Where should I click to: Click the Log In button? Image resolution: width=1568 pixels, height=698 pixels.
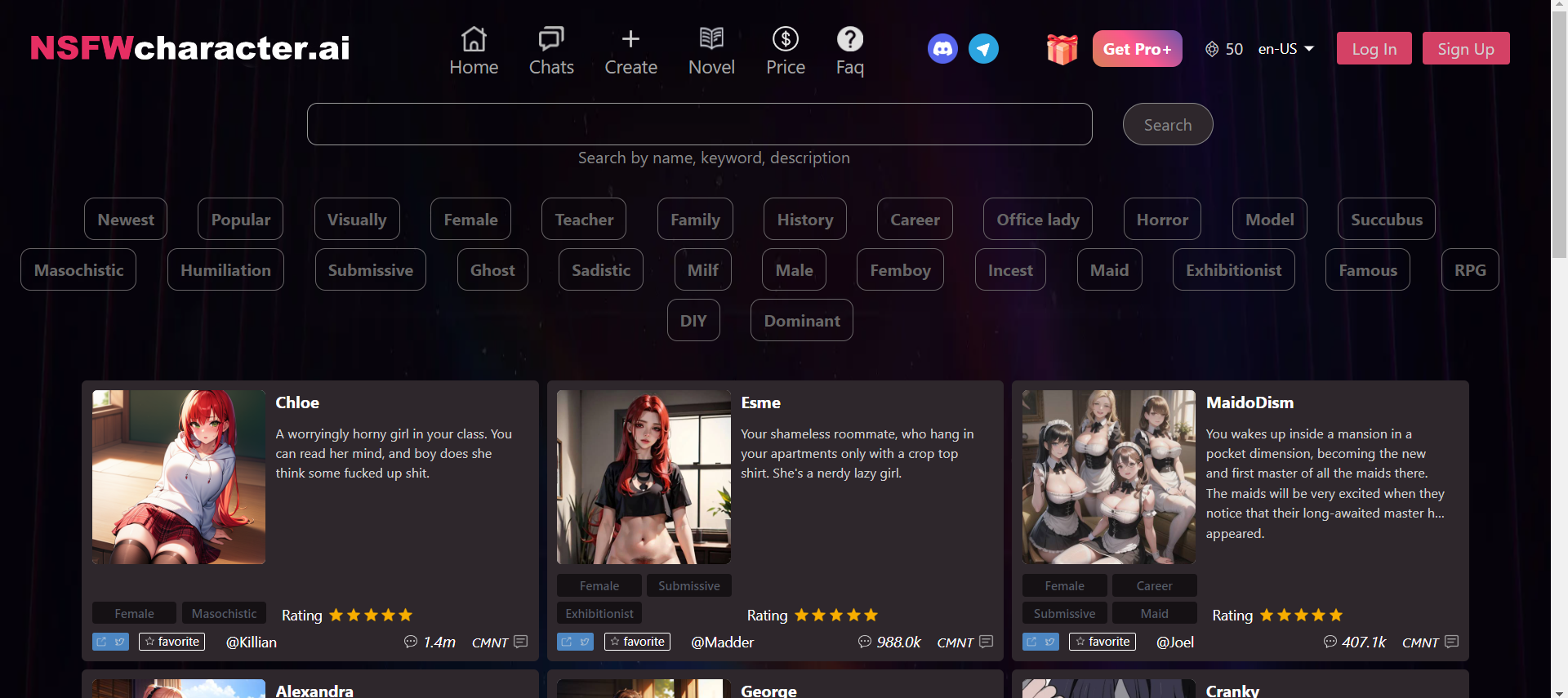1374,49
